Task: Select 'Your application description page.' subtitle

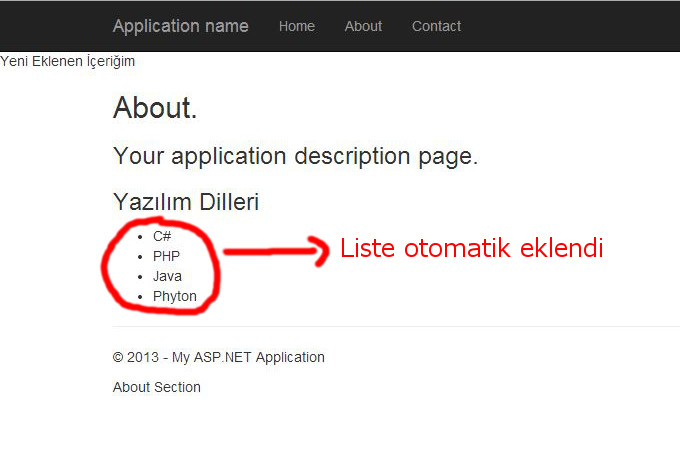Action: coord(295,156)
